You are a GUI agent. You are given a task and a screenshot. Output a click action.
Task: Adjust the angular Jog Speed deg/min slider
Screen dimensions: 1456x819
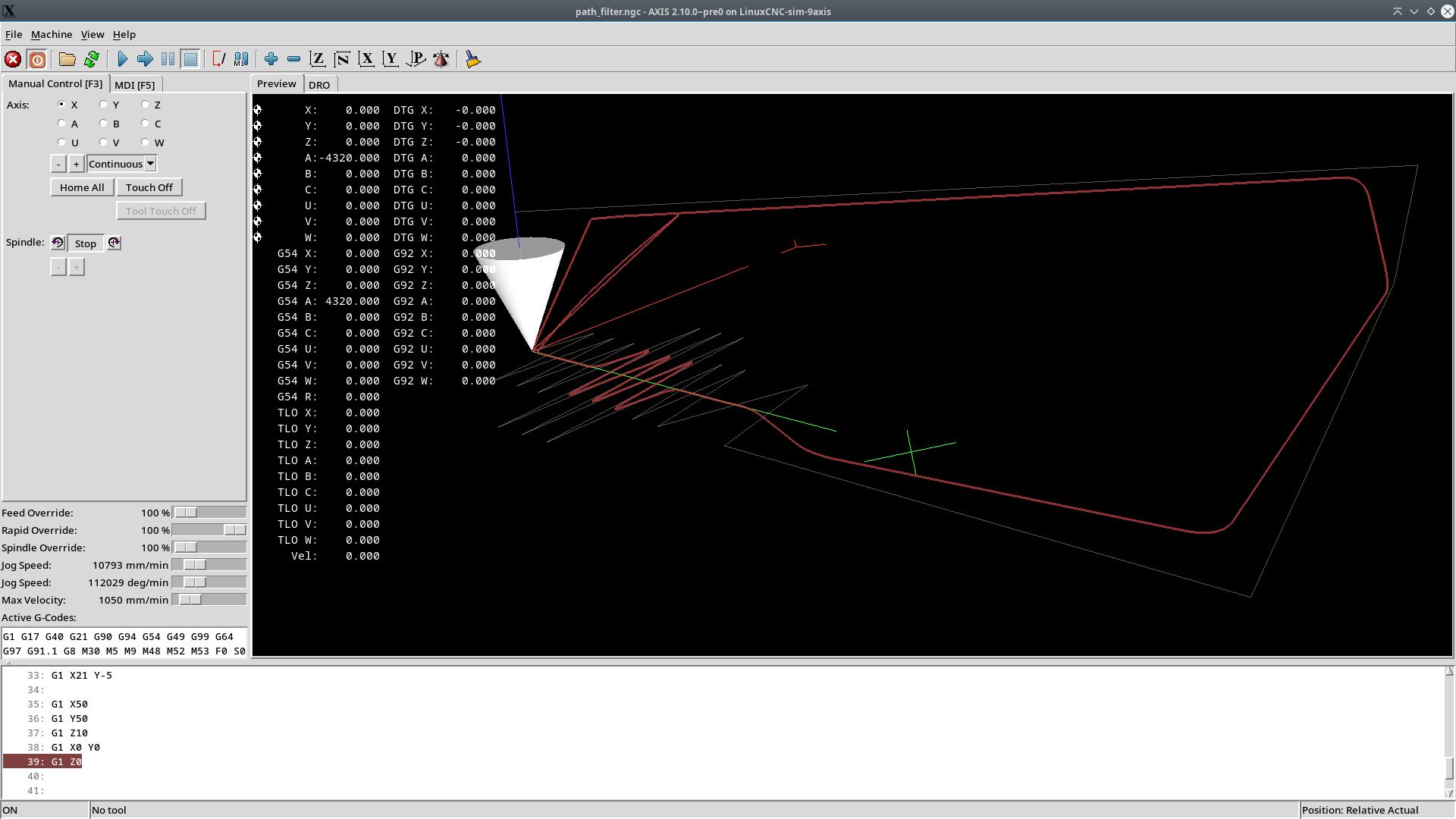(x=209, y=582)
